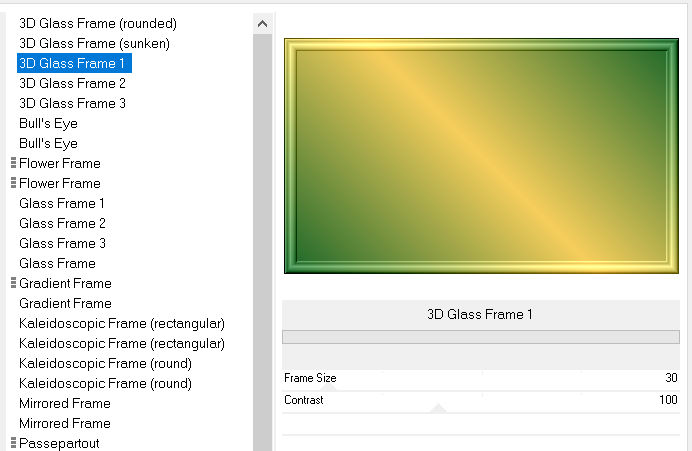This screenshot has height=451, width=692.
Task: Click the Contrast value 100
Action: 667,400
